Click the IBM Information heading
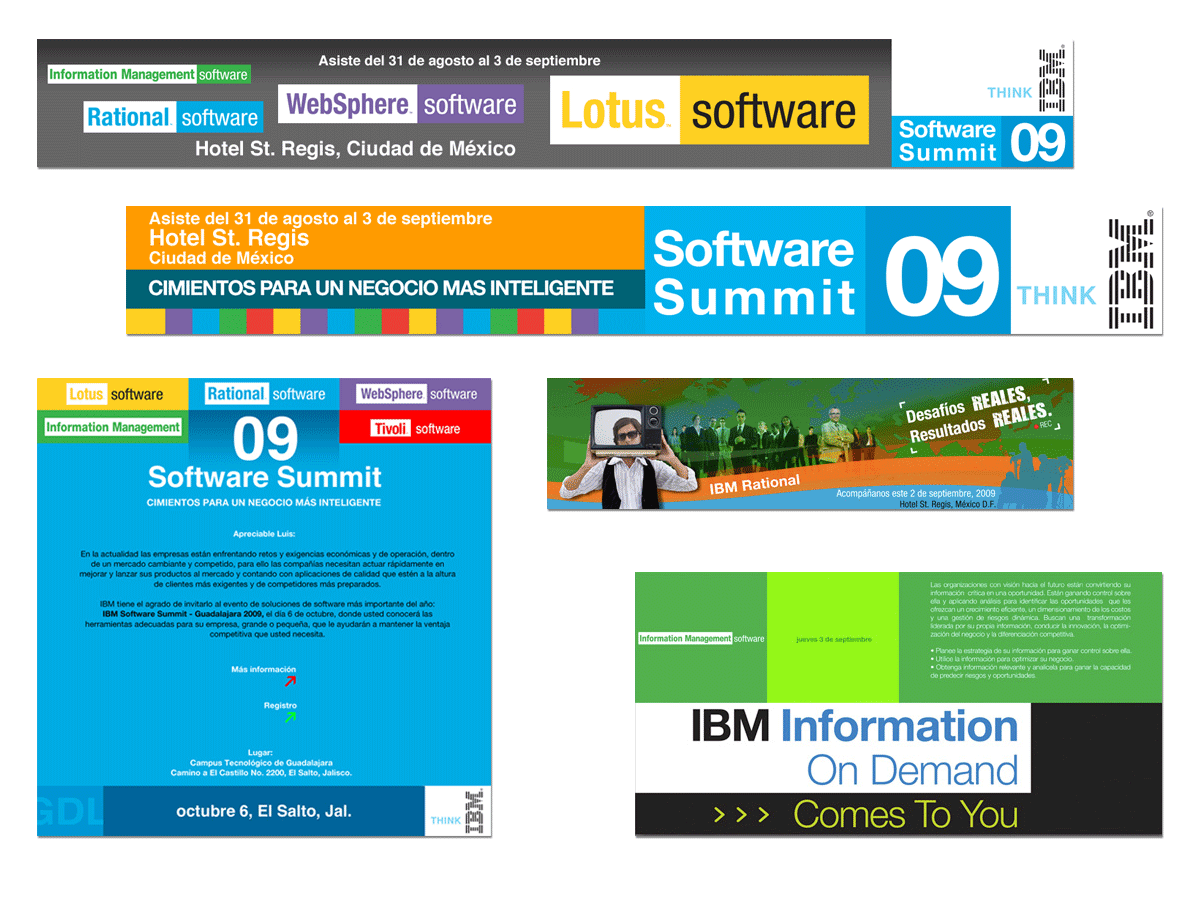This screenshot has height=900, width=1200. coord(855,726)
